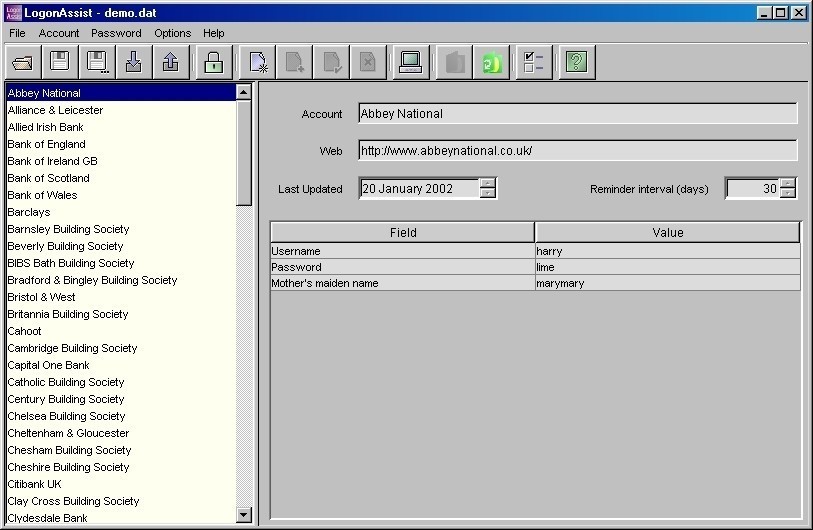Image resolution: width=813 pixels, height=530 pixels.
Task: Click the greyed delete document X icon
Action: [x=368, y=62]
